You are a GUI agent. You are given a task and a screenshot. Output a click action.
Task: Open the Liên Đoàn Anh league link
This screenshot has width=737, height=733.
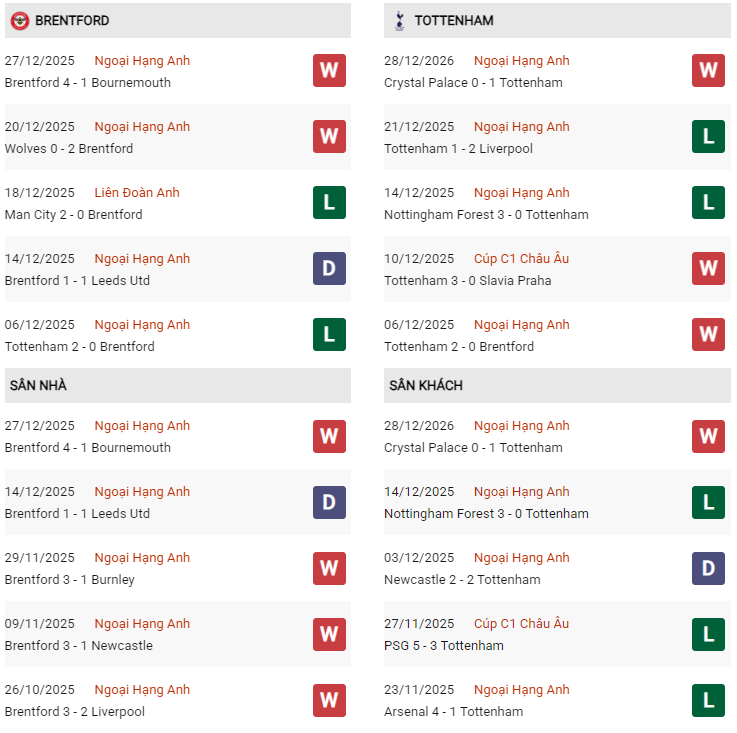[x=137, y=193]
